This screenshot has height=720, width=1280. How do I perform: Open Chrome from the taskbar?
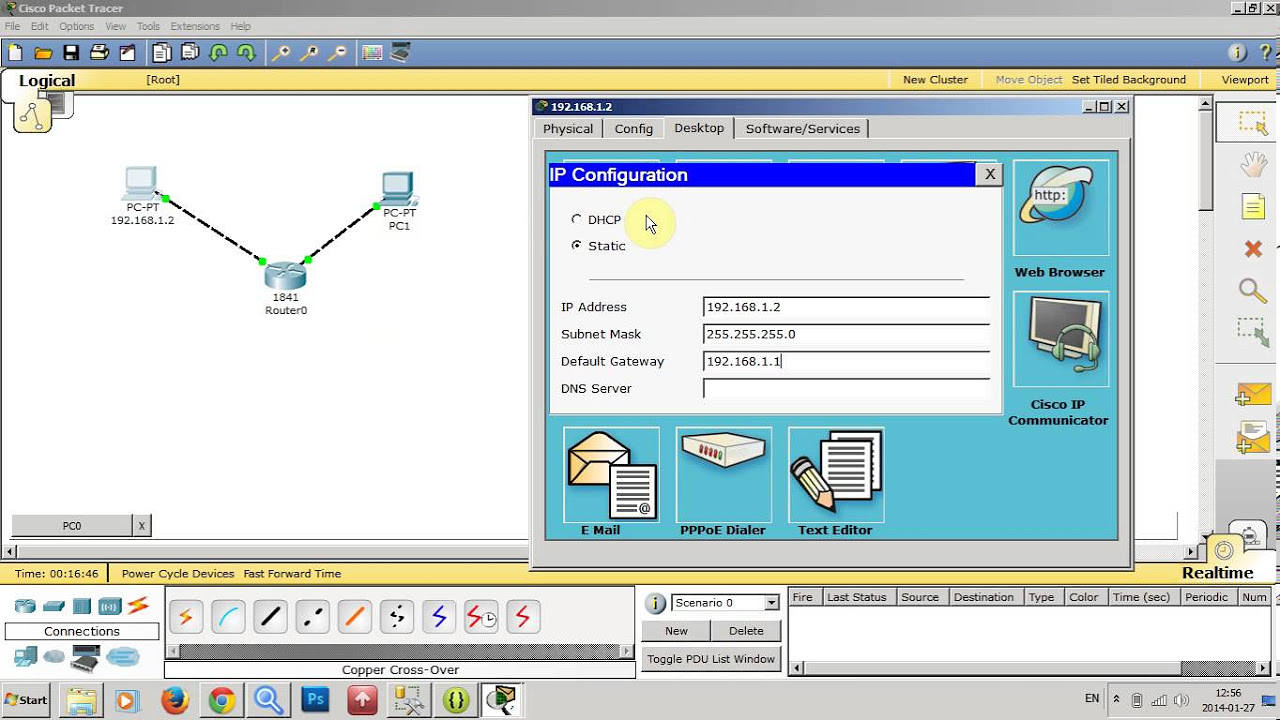[221, 700]
